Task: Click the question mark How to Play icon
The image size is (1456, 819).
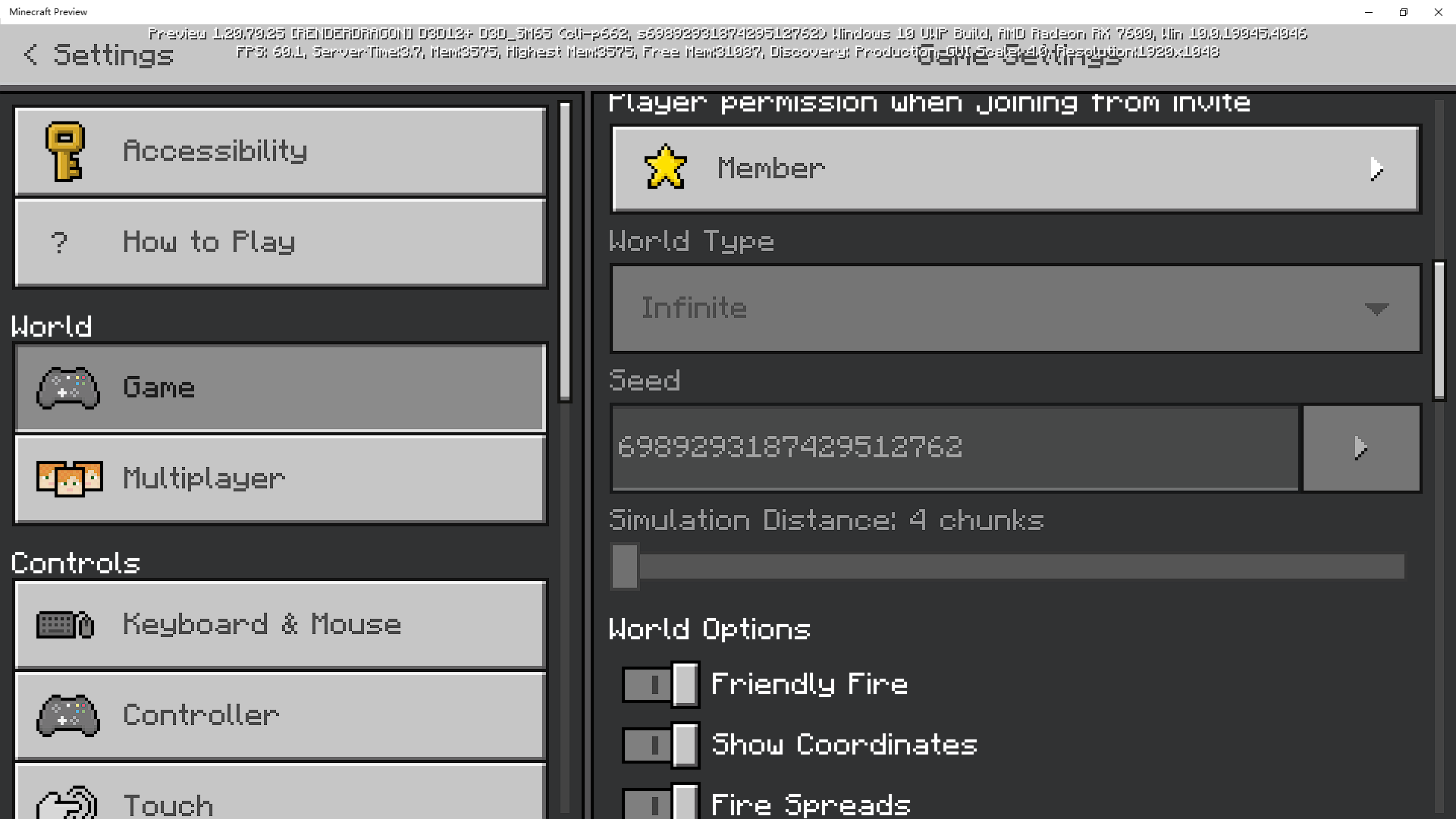Action: tap(59, 243)
